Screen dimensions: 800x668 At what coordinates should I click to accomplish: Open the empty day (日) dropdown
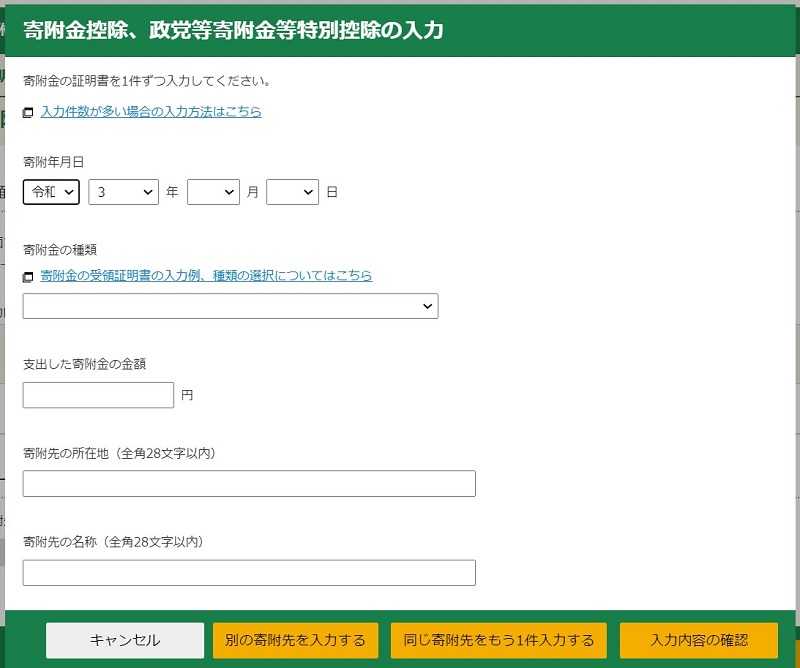pyautogui.click(x=291, y=191)
